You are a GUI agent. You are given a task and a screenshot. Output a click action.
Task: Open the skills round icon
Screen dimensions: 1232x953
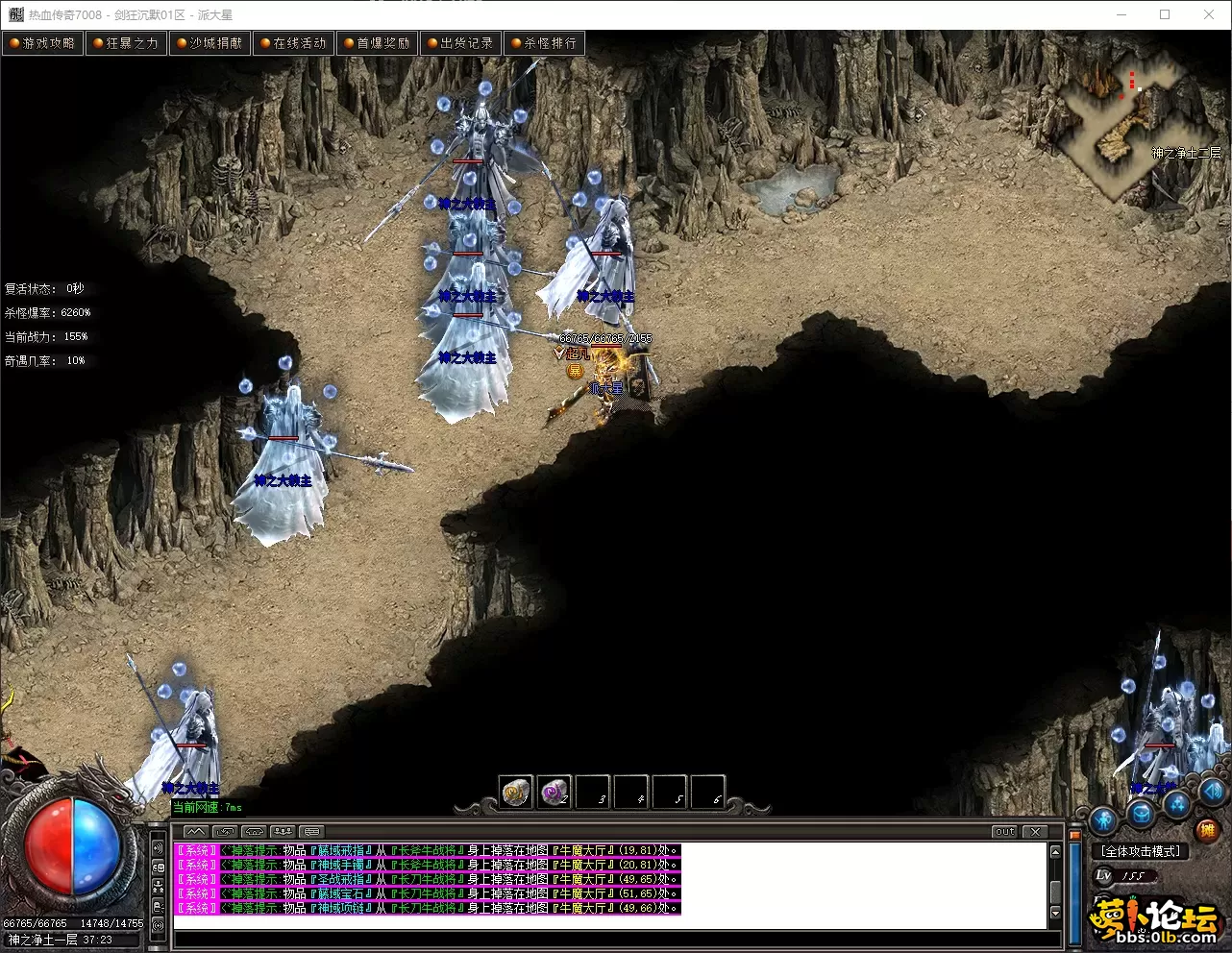1178,805
